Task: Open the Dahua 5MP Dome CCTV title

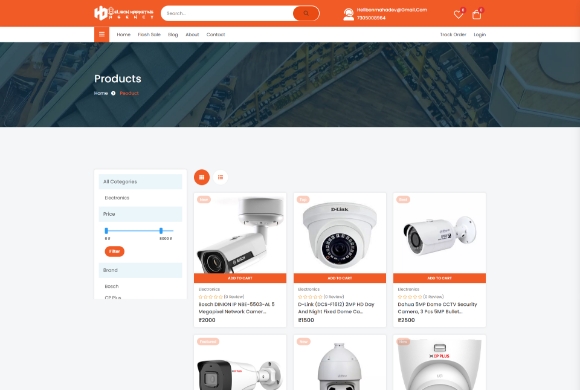Action: coord(437,308)
